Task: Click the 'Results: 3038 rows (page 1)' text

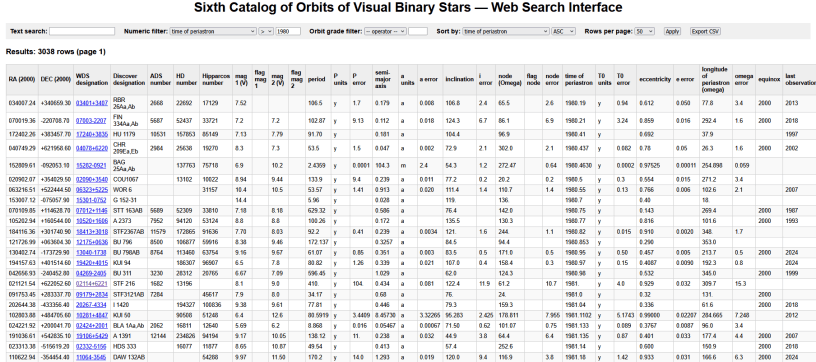Action: pyautogui.click(x=56, y=52)
